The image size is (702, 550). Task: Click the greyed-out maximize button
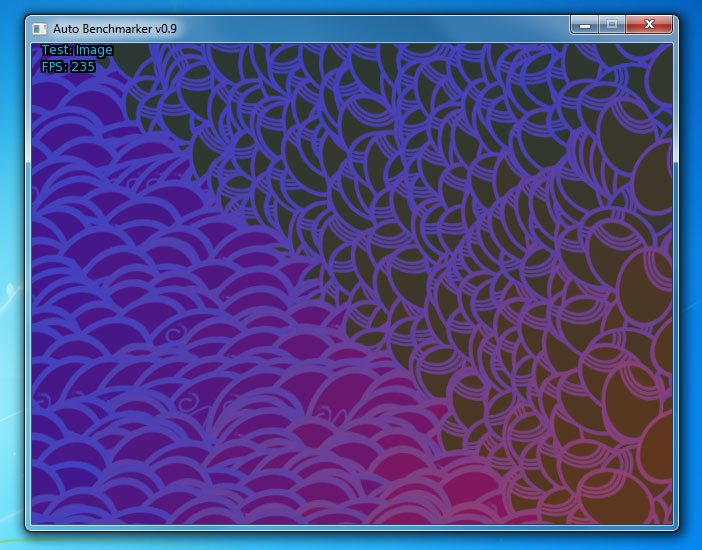(610, 24)
